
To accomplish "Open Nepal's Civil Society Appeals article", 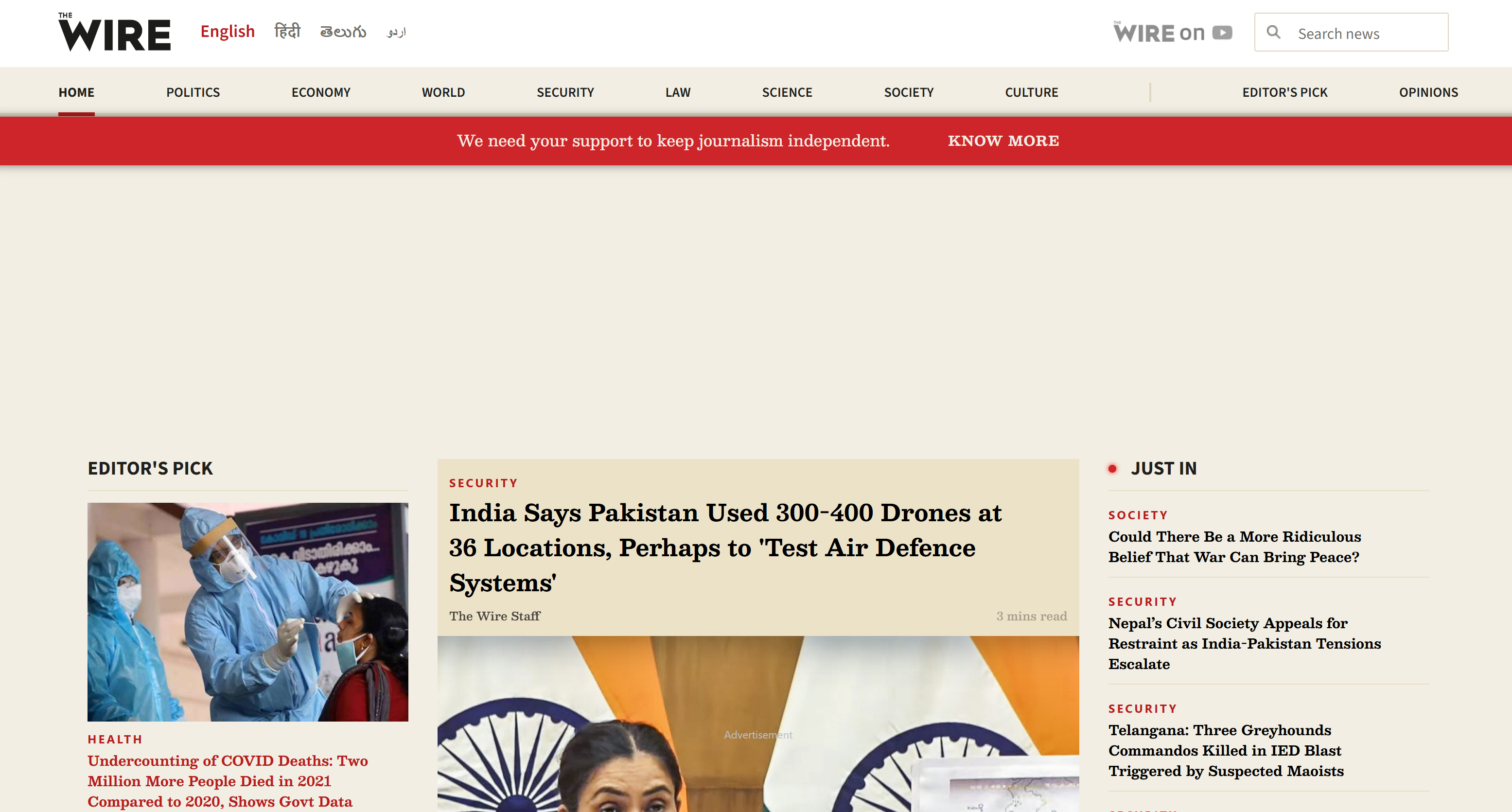I will coord(1244,643).
